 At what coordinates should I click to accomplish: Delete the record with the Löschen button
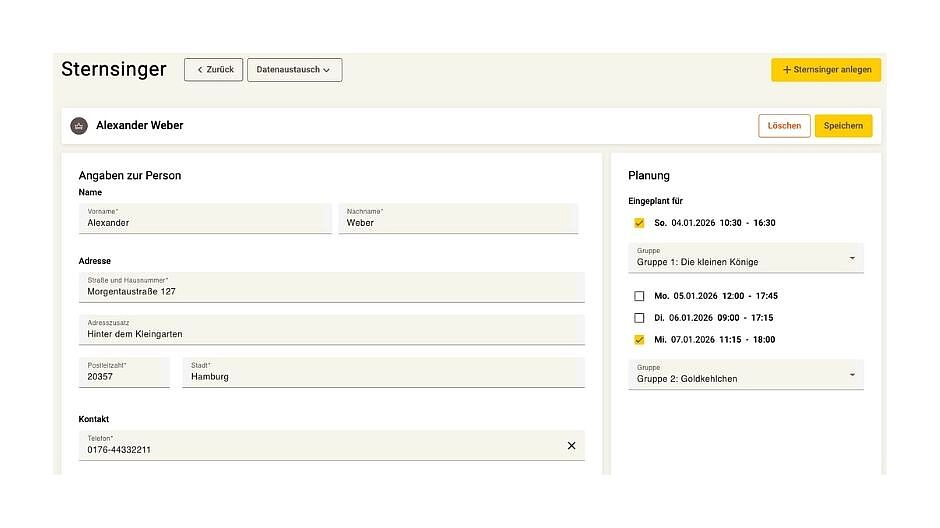tap(784, 126)
